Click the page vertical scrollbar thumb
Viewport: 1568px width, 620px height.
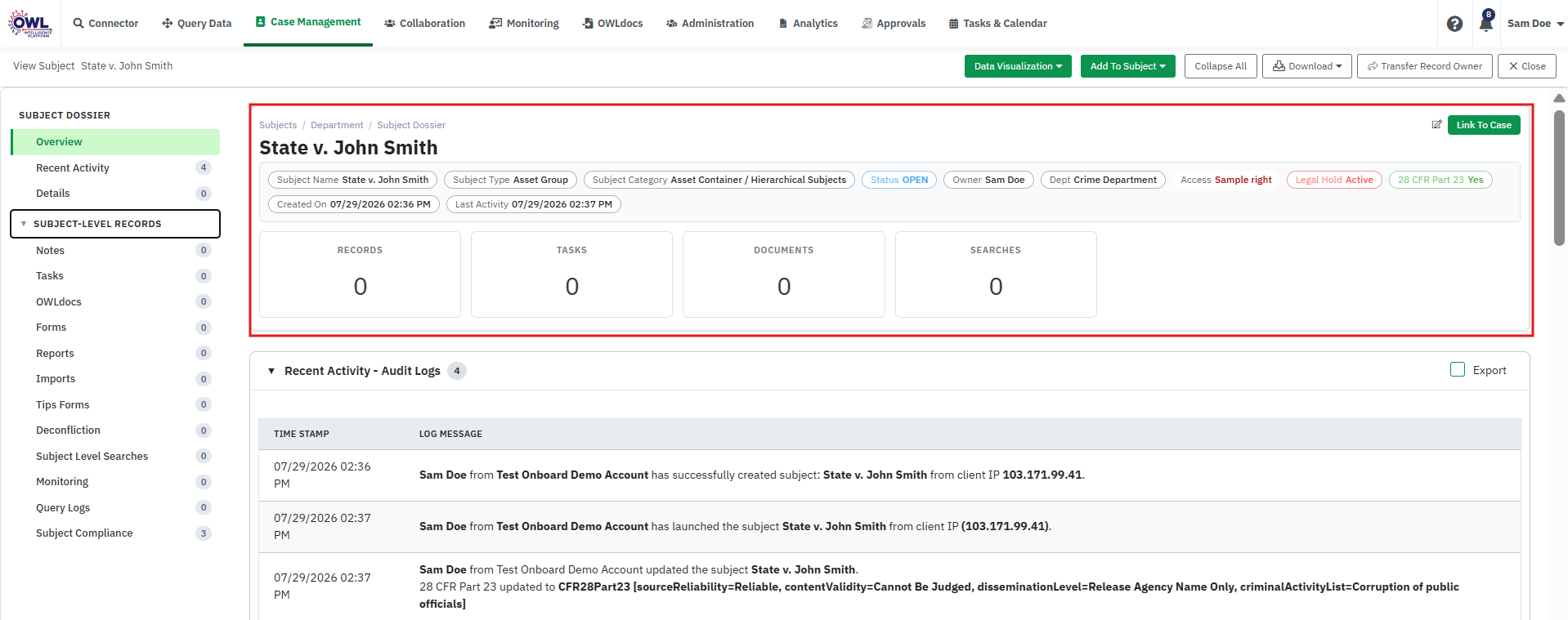pyautogui.click(x=1559, y=177)
